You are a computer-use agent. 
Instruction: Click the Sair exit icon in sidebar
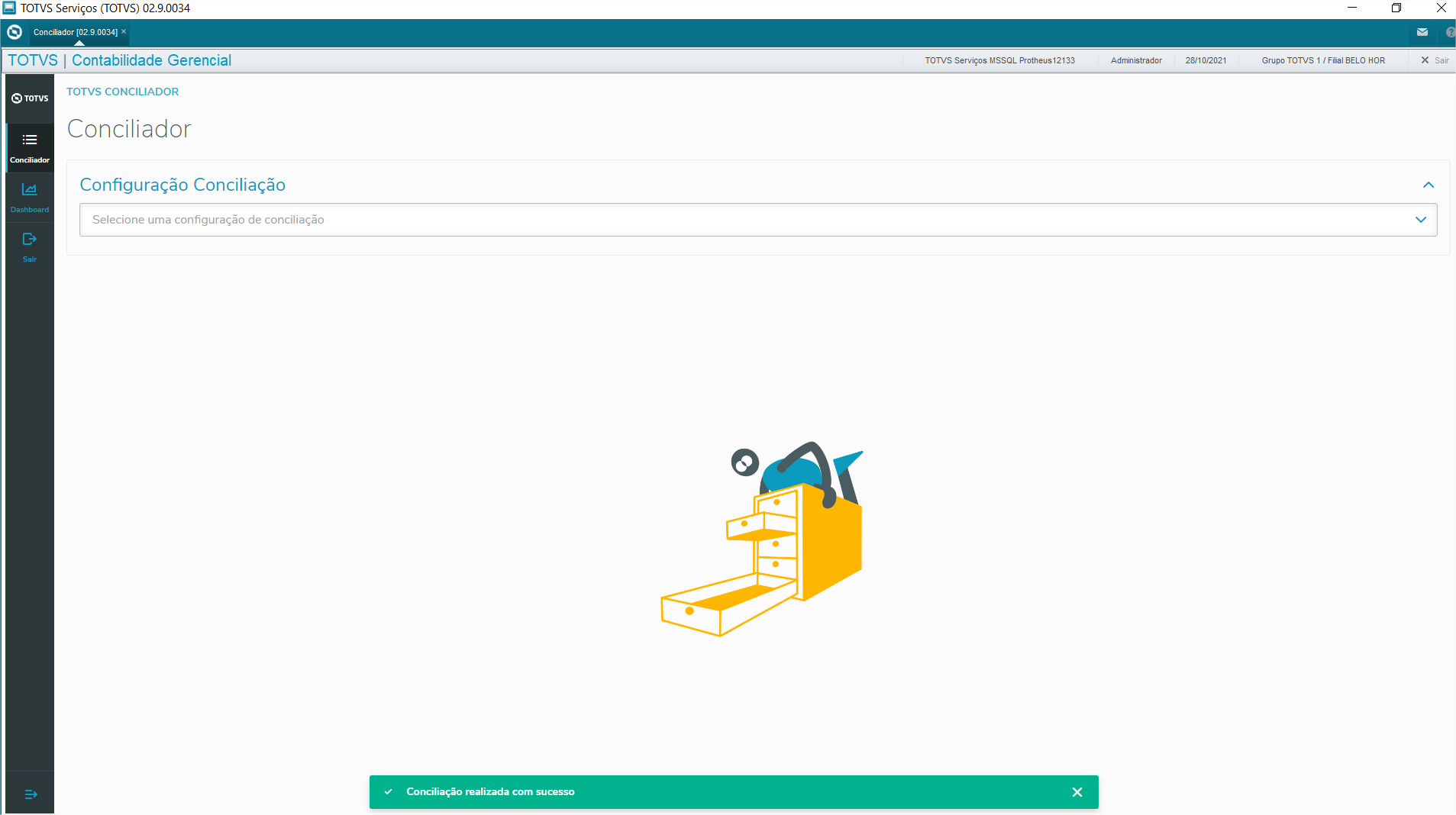coord(30,240)
